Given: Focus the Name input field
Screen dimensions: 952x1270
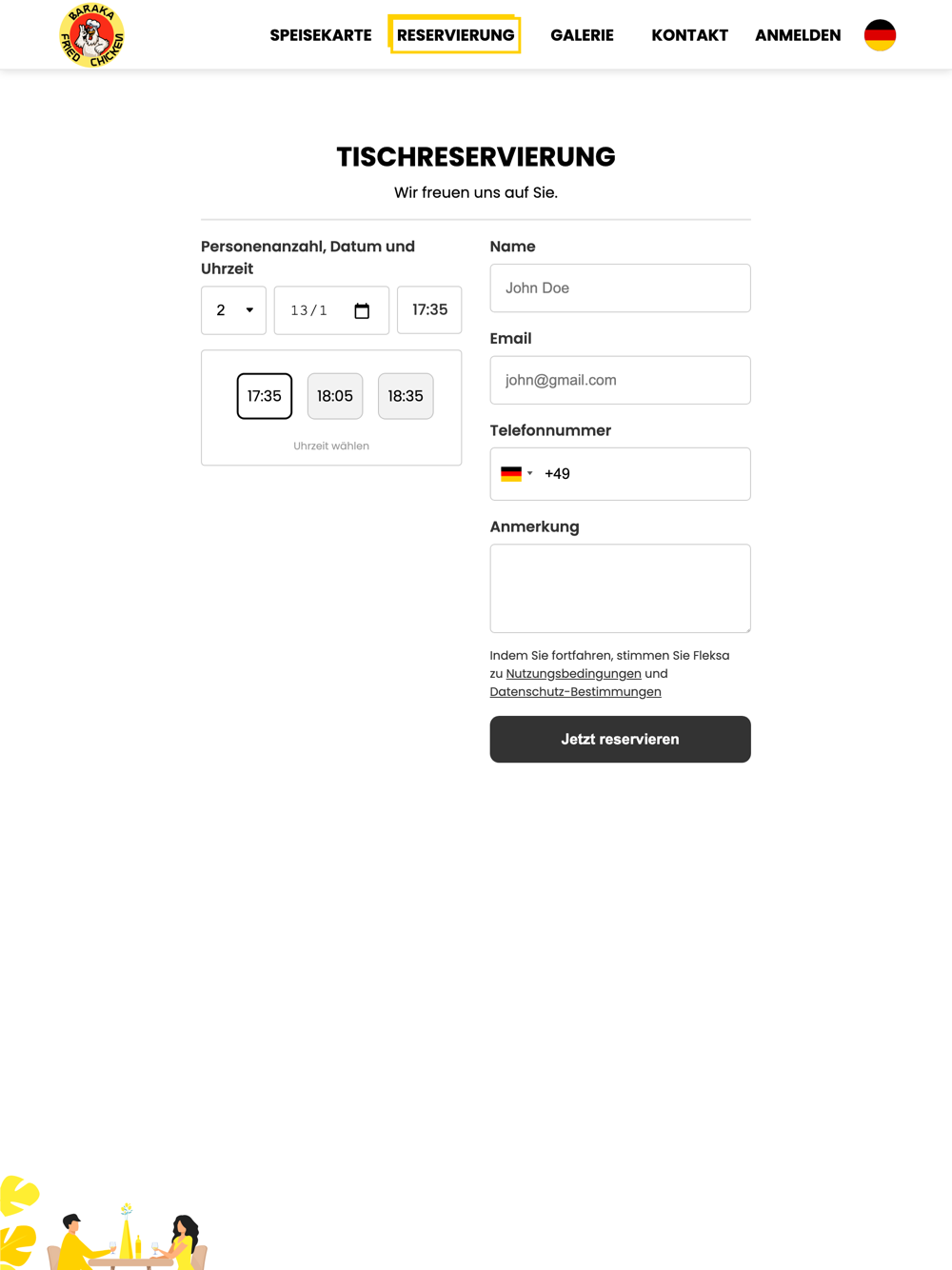Looking at the screenshot, I should pyautogui.click(x=620, y=288).
